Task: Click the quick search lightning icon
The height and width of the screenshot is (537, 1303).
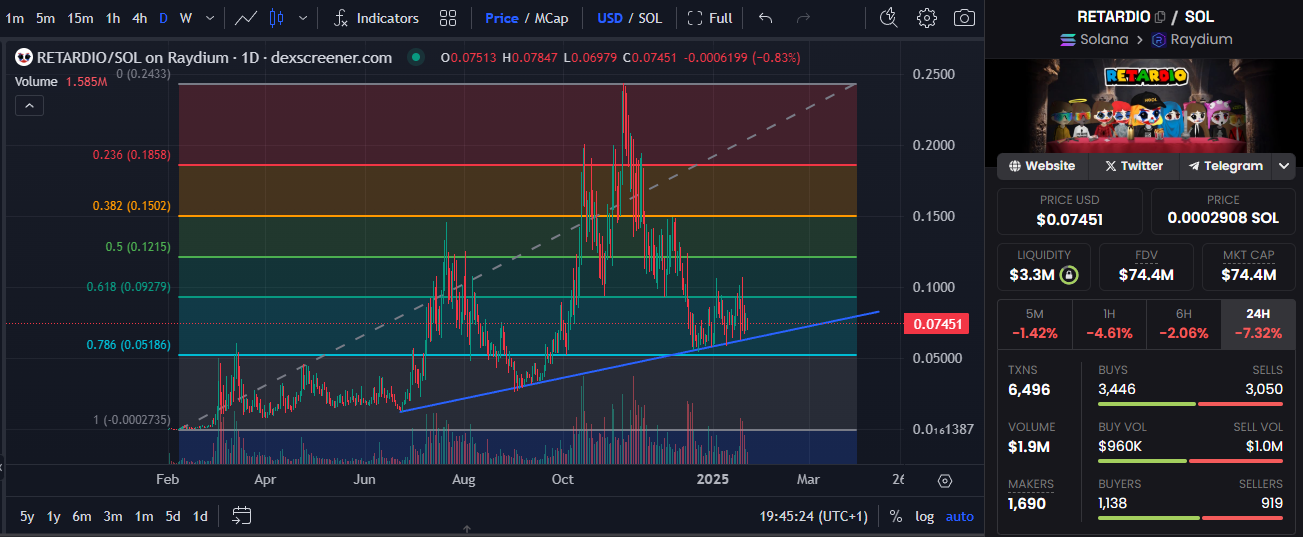Action: pyautogui.click(x=888, y=18)
